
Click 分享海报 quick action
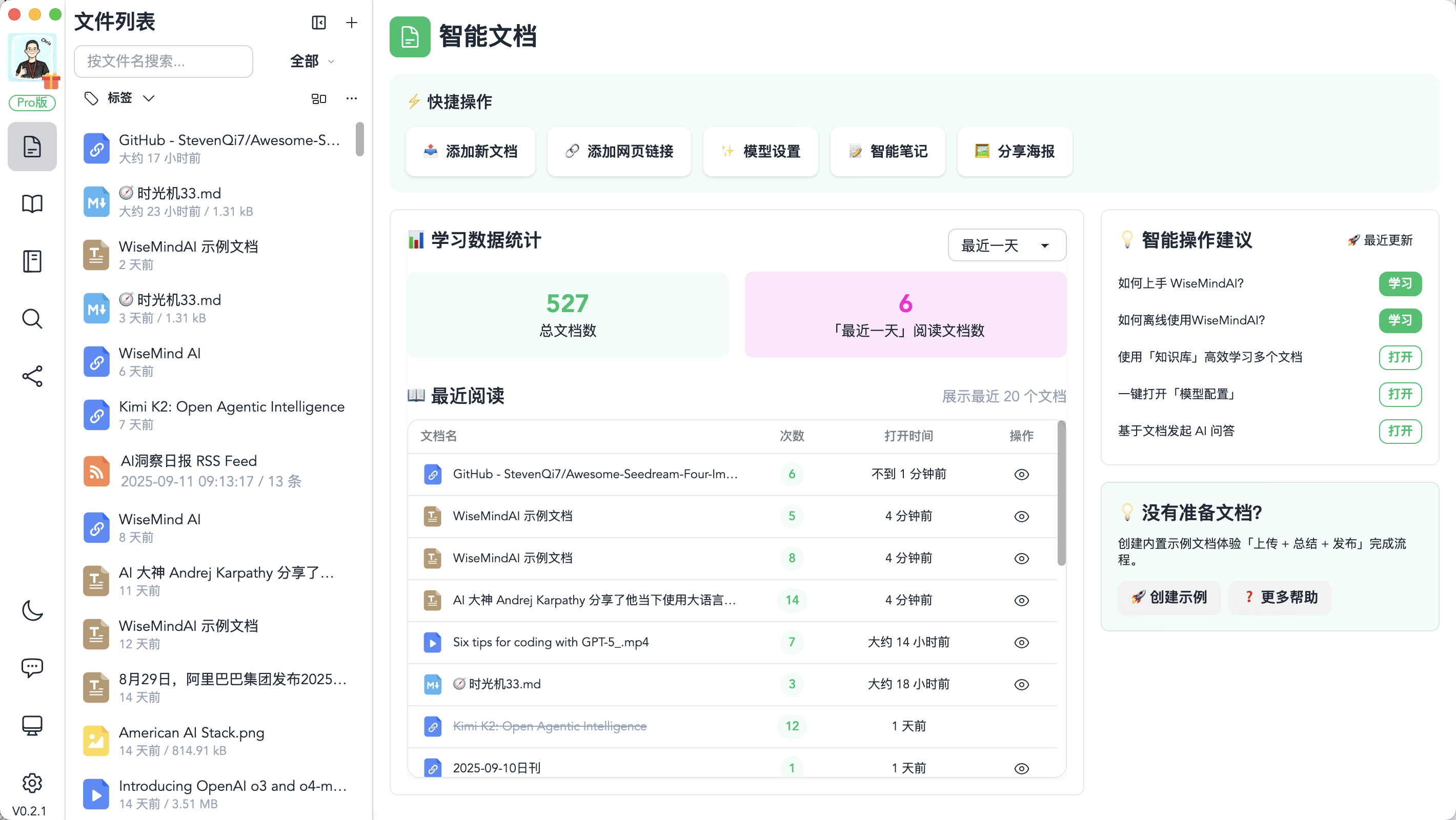[1015, 152]
